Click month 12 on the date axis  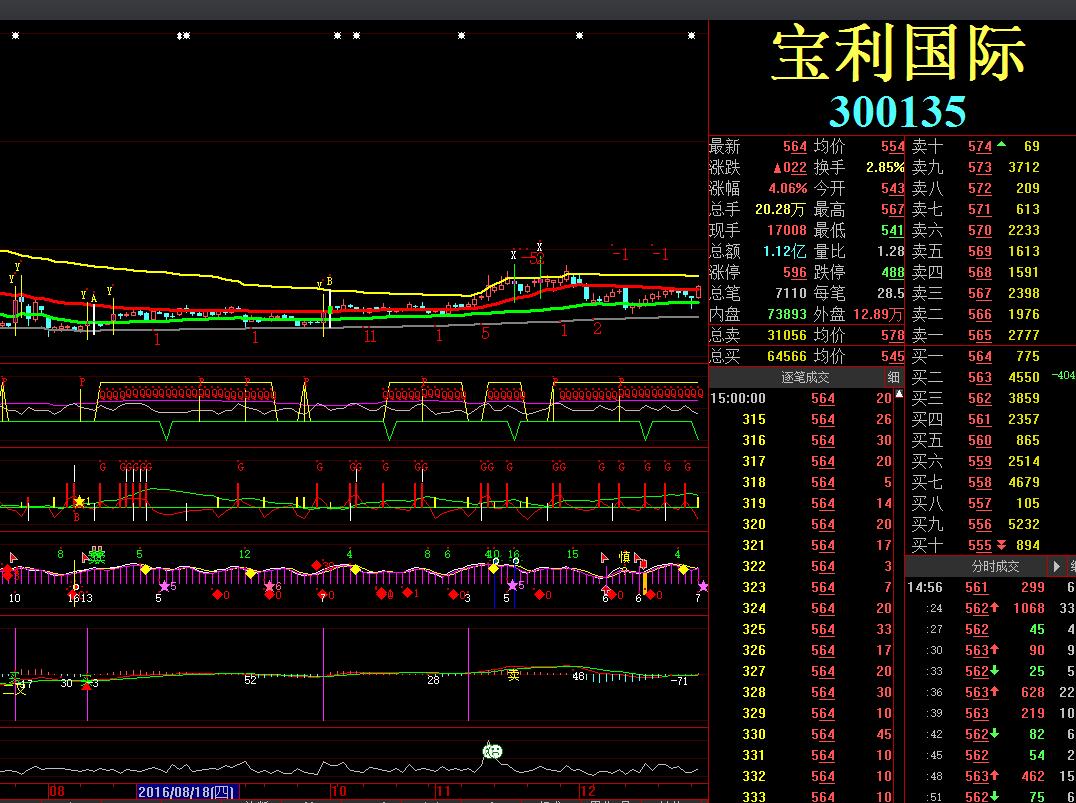click(587, 792)
